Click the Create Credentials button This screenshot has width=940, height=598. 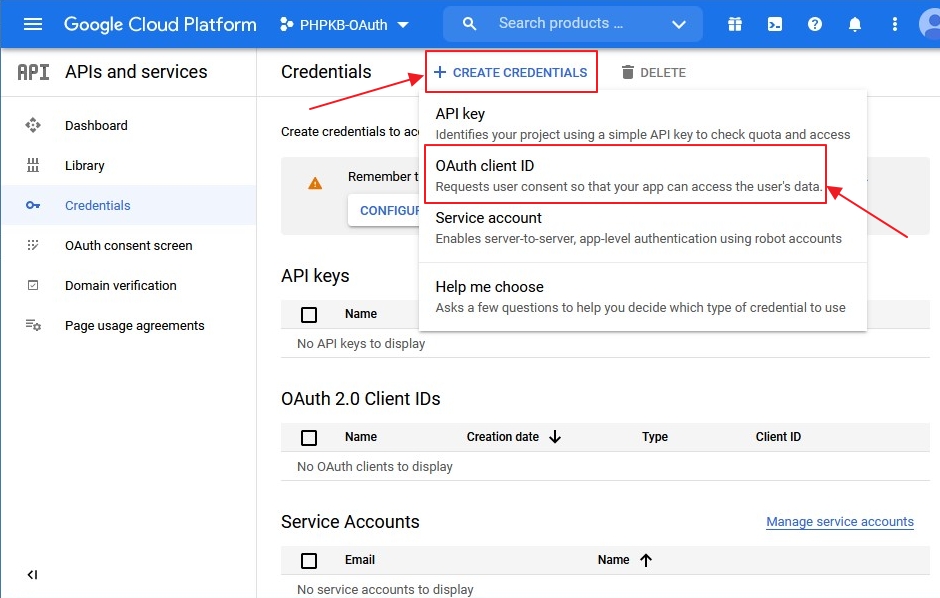click(x=511, y=72)
